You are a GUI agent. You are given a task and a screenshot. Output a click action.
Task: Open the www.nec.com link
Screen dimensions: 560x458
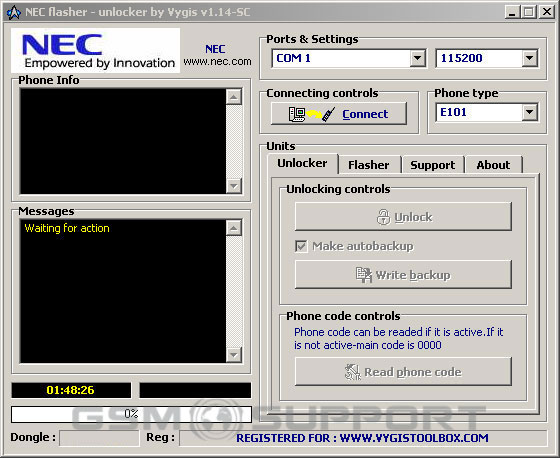point(217,61)
